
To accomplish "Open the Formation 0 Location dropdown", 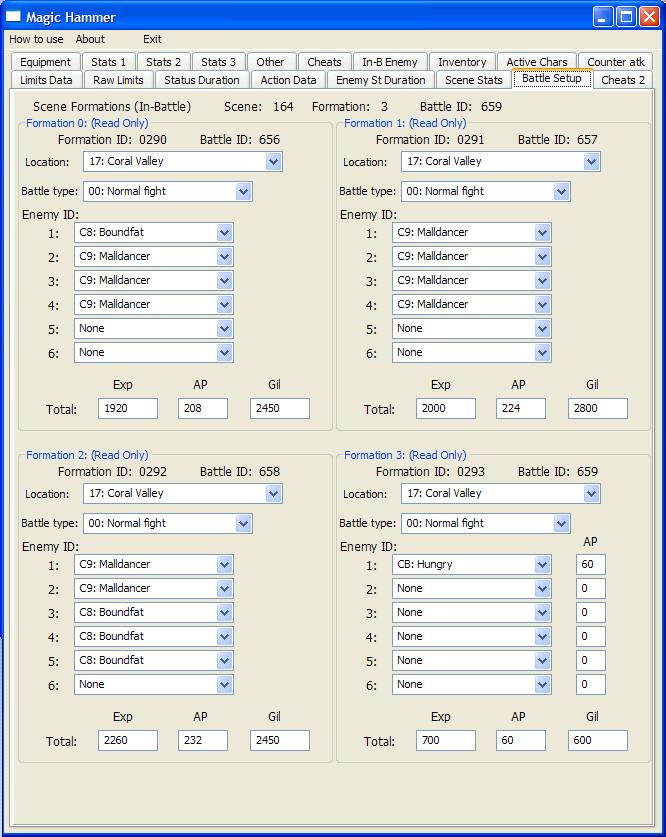I will tap(183, 162).
